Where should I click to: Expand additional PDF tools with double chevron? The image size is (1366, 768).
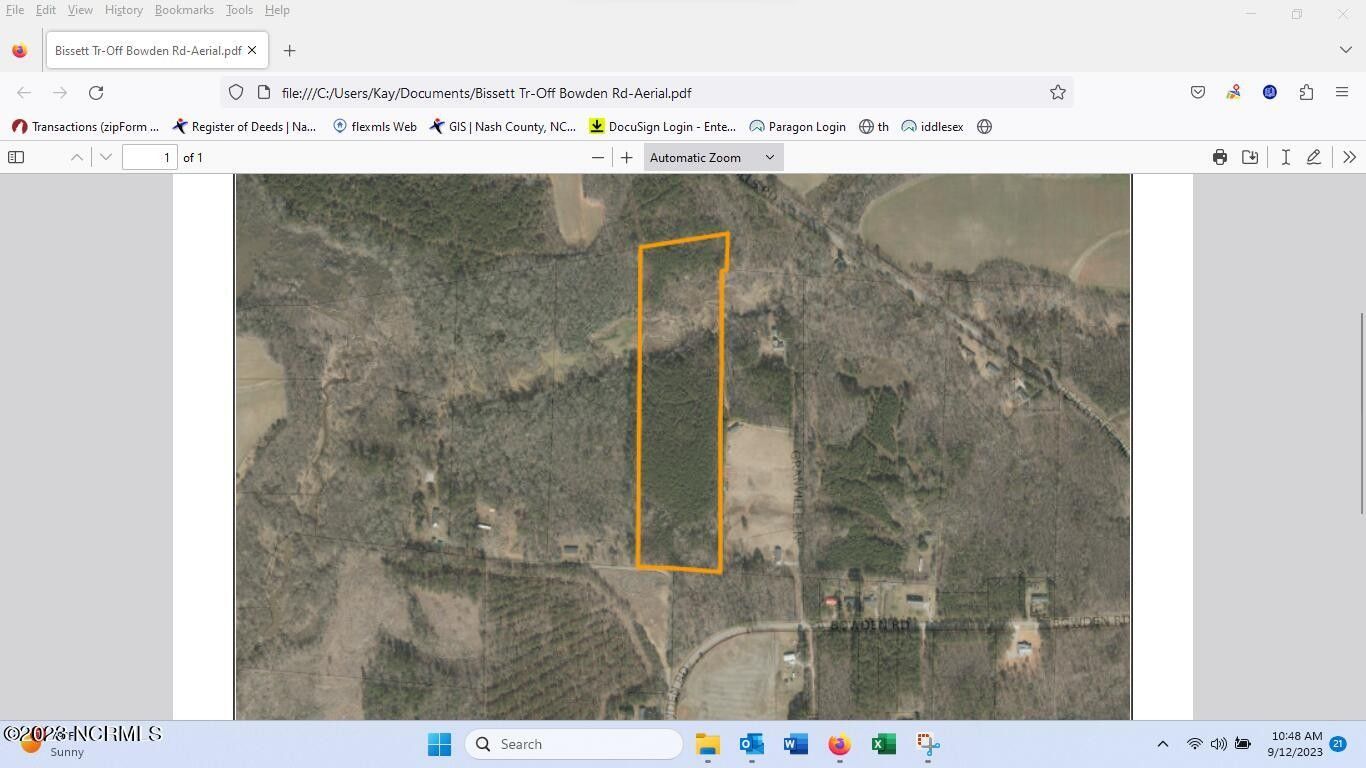(1349, 157)
